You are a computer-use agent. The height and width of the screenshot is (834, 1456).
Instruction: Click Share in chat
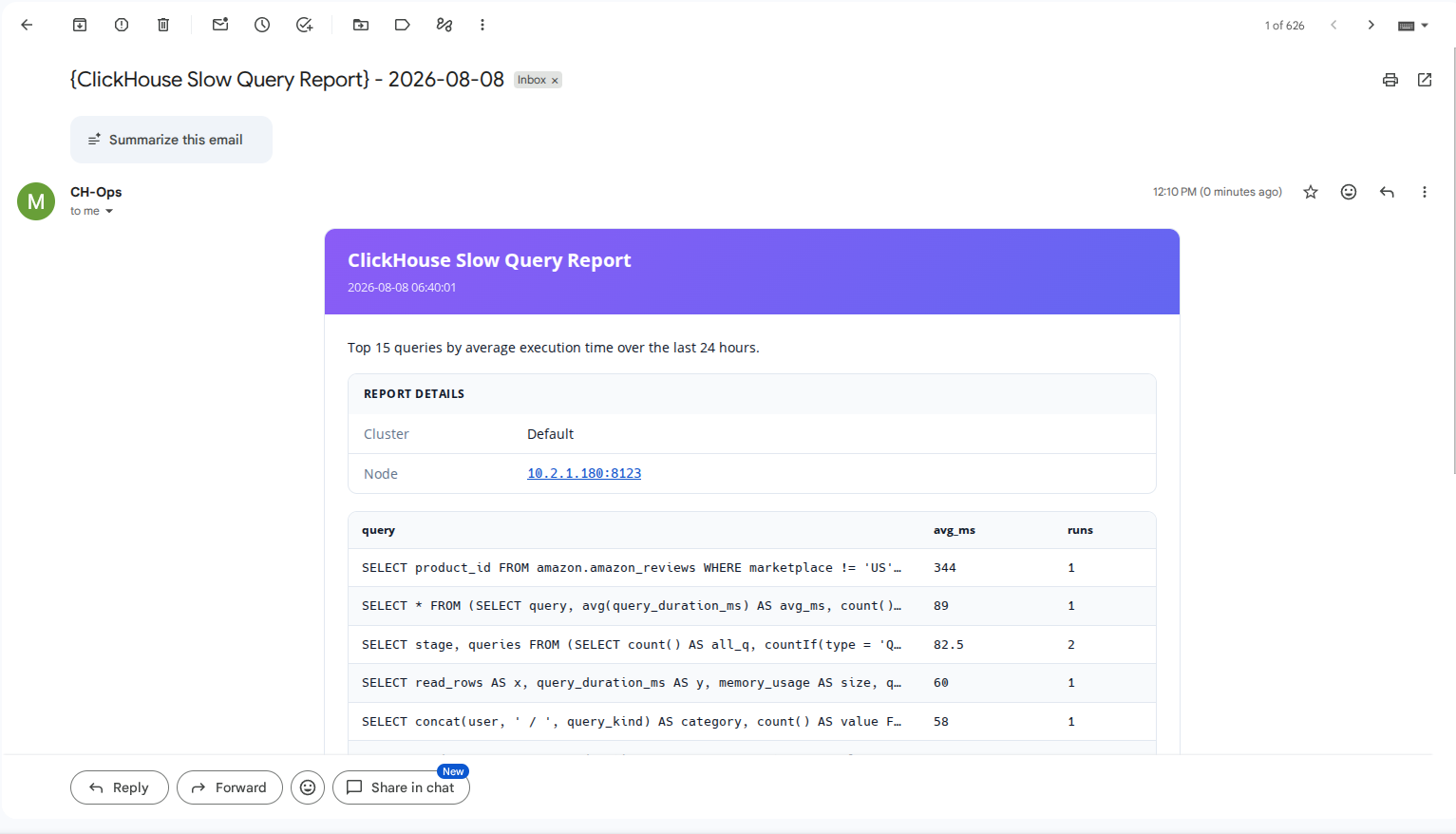click(x=401, y=787)
